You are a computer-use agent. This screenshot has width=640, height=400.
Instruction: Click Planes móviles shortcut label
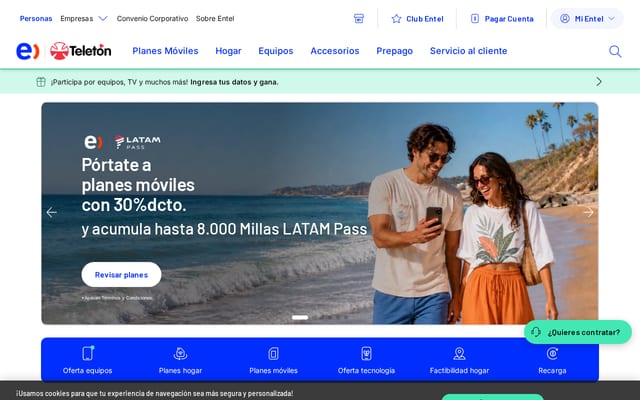click(273, 371)
